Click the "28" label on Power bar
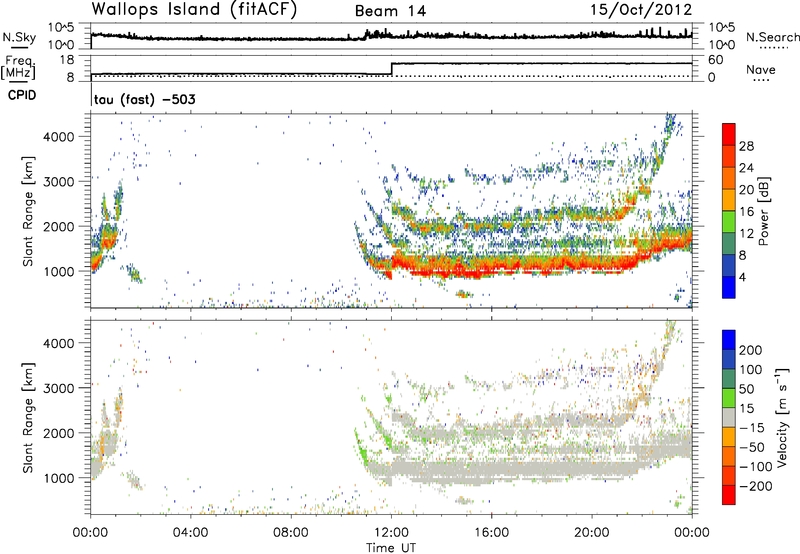 [x=746, y=146]
